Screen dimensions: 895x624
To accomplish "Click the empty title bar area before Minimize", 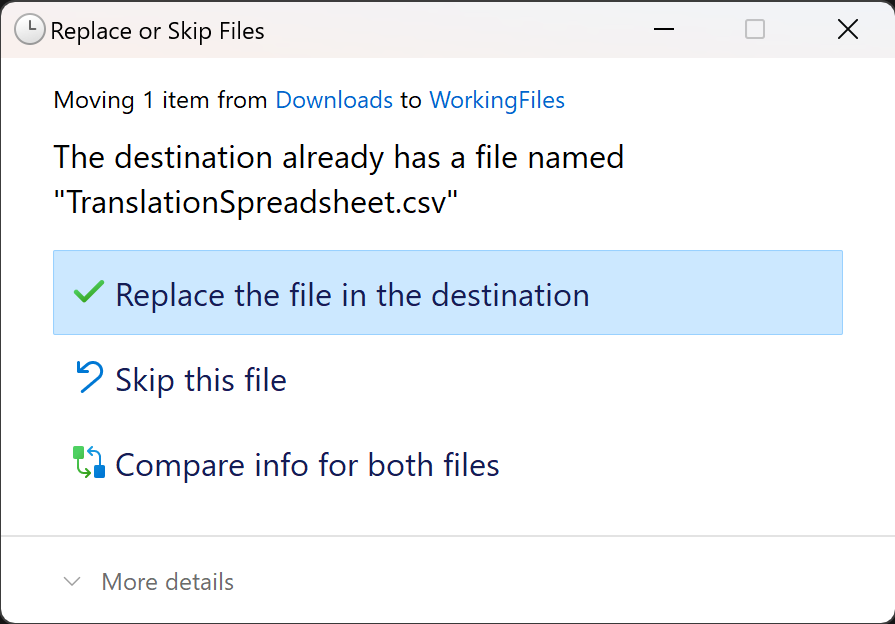I will (x=450, y=30).
